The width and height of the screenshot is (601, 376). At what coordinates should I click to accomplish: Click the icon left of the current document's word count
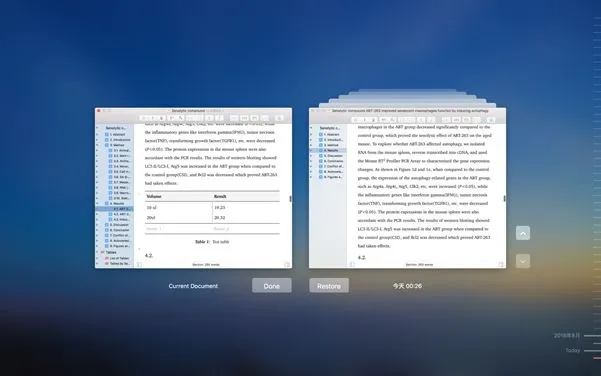coord(139,264)
